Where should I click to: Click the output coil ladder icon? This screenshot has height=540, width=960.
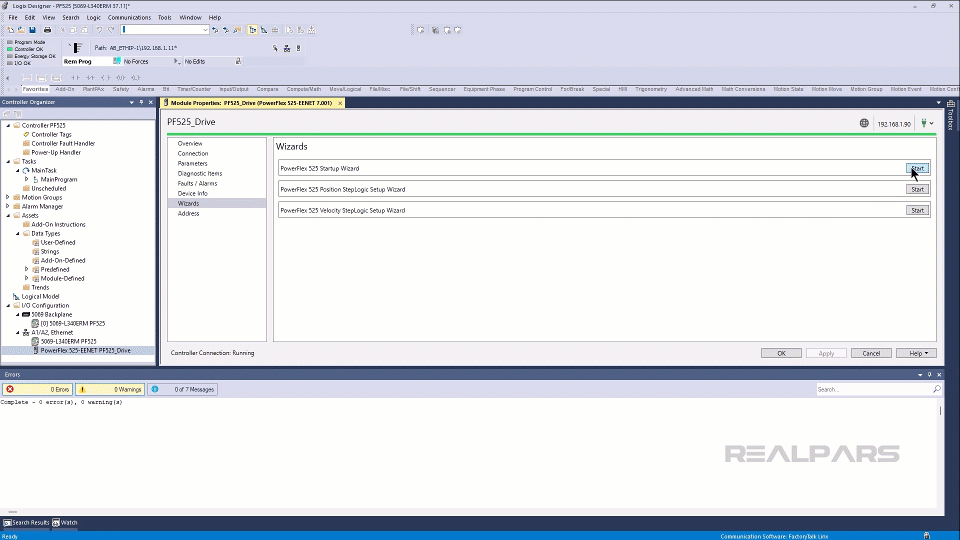coord(106,78)
